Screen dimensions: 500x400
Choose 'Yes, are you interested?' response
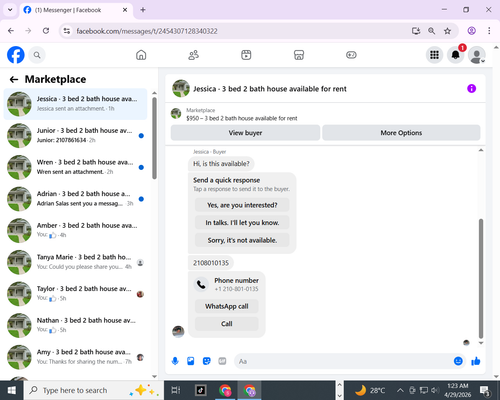coord(242,205)
